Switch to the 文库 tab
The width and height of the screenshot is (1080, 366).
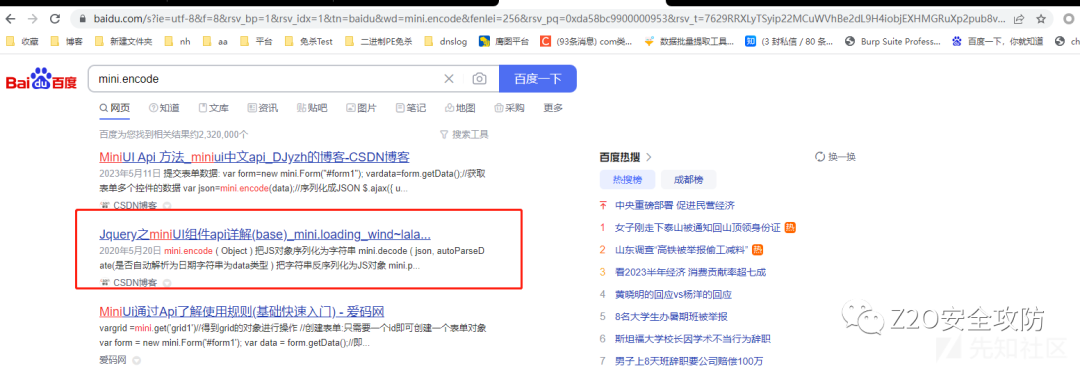coord(214,108)
